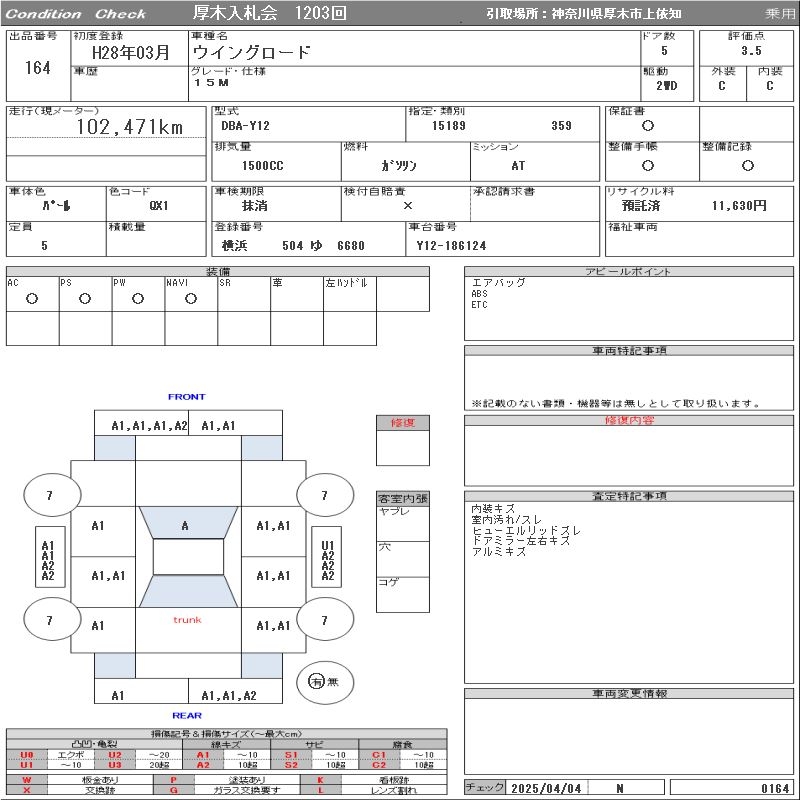
Task: Click the 保証書 circle mark
Action: [648, 126]
